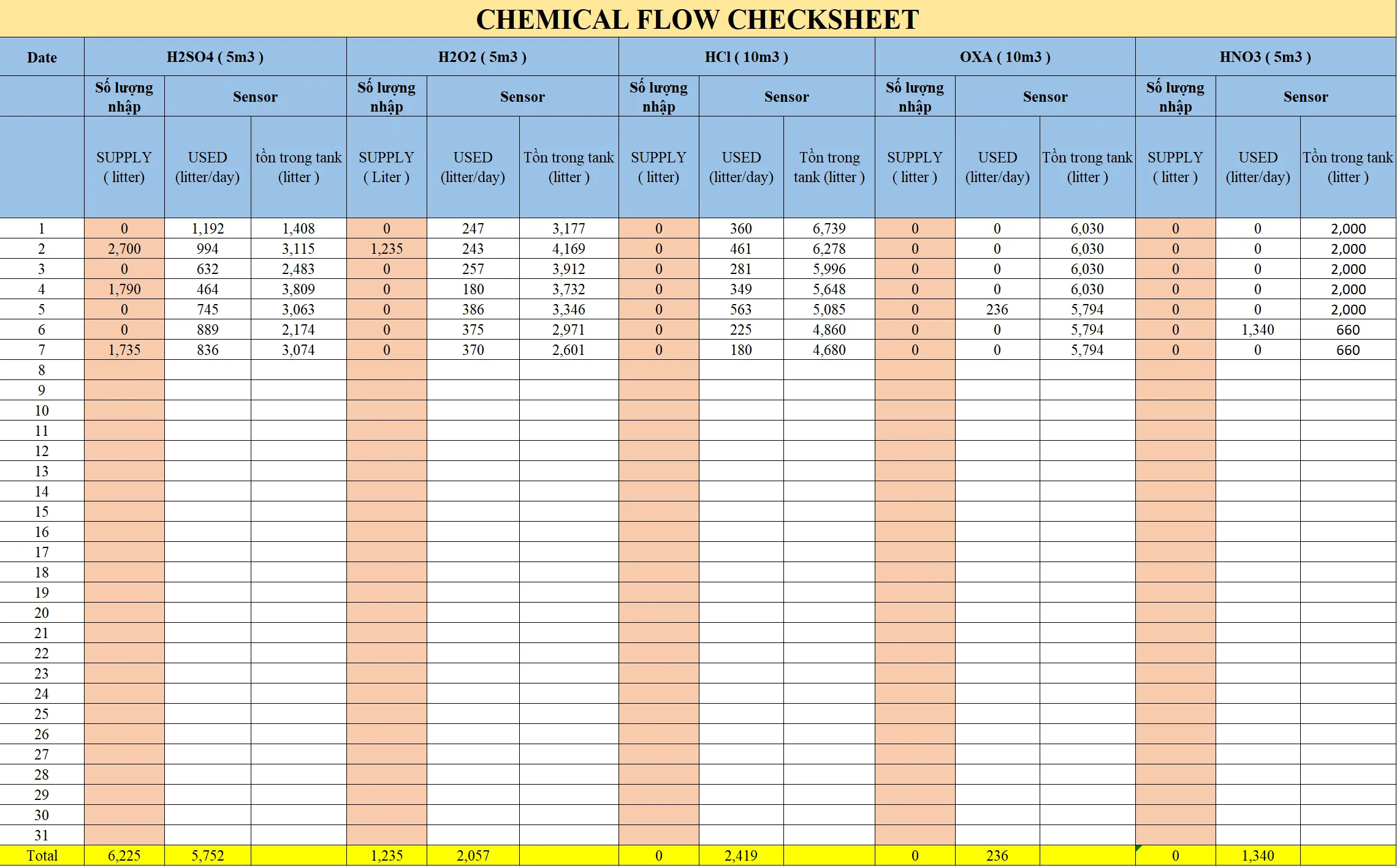The height and width of the screenshot is (868, 1397).
Task: Select the CHEMICAL FLOW CHECKSHEET title cell
Action: 698,19
